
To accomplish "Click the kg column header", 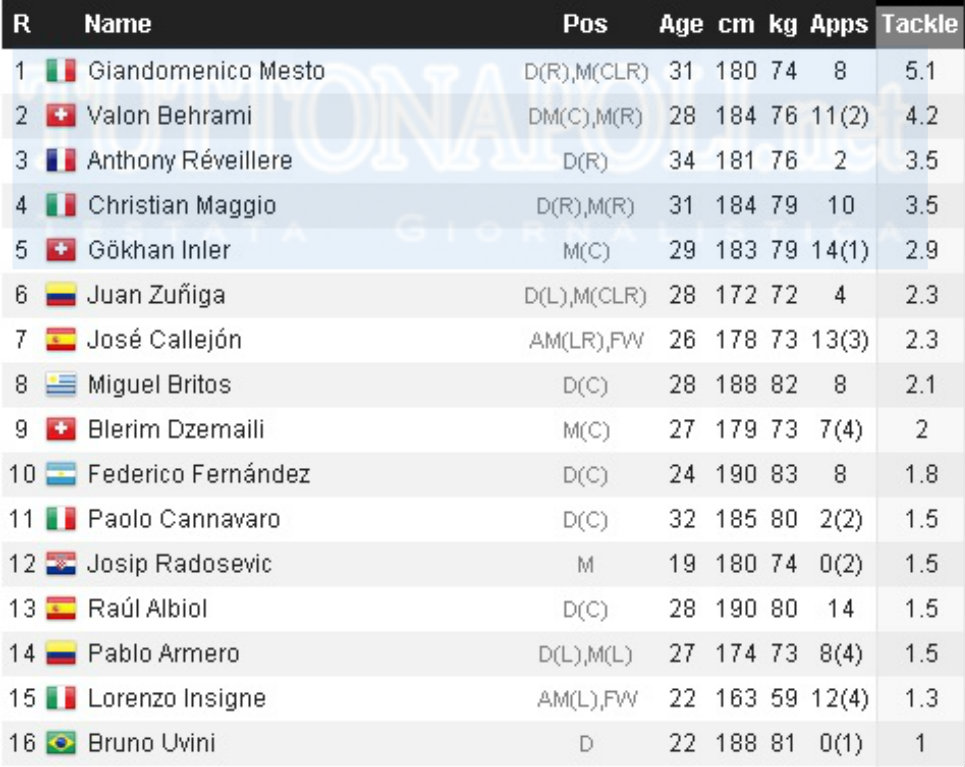I will [782, 25].
